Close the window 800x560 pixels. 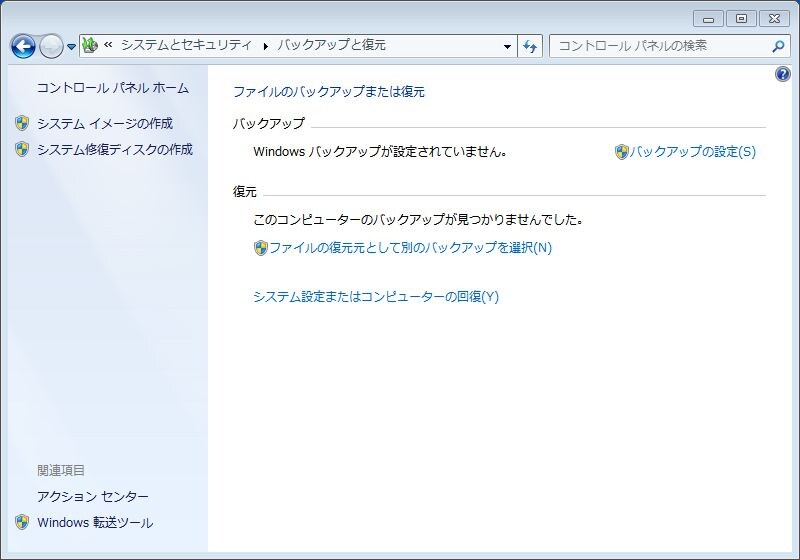click(x=774, y=19)
